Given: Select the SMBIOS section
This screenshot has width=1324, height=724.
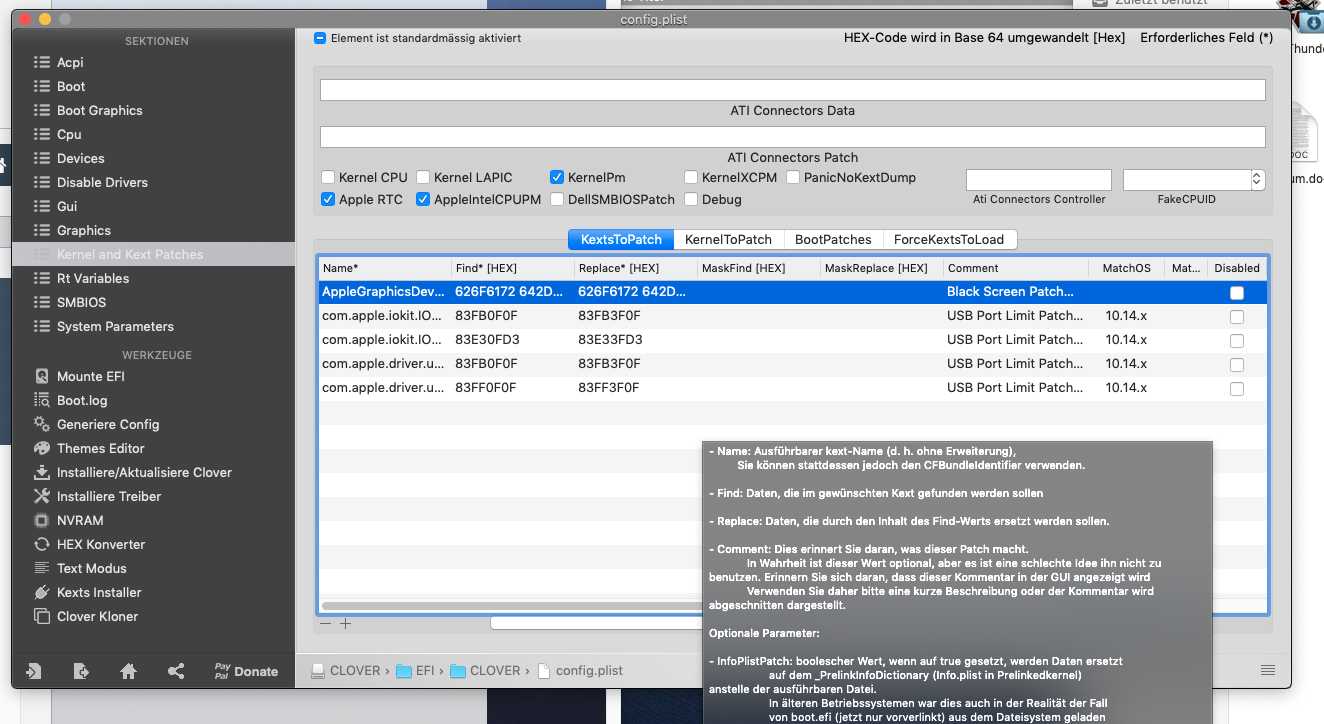Looking at the screenshot, I should coord(81,302).
